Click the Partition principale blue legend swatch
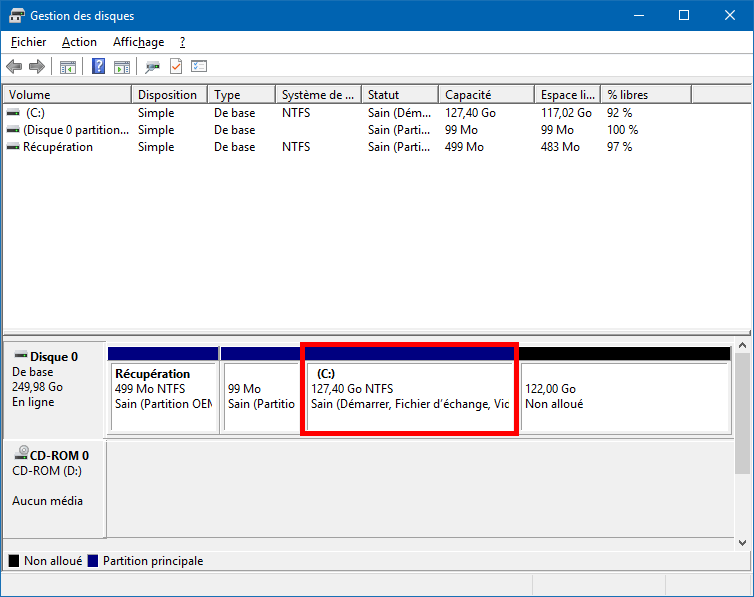This screenshot has width=754, height=597. pos(93,561)
